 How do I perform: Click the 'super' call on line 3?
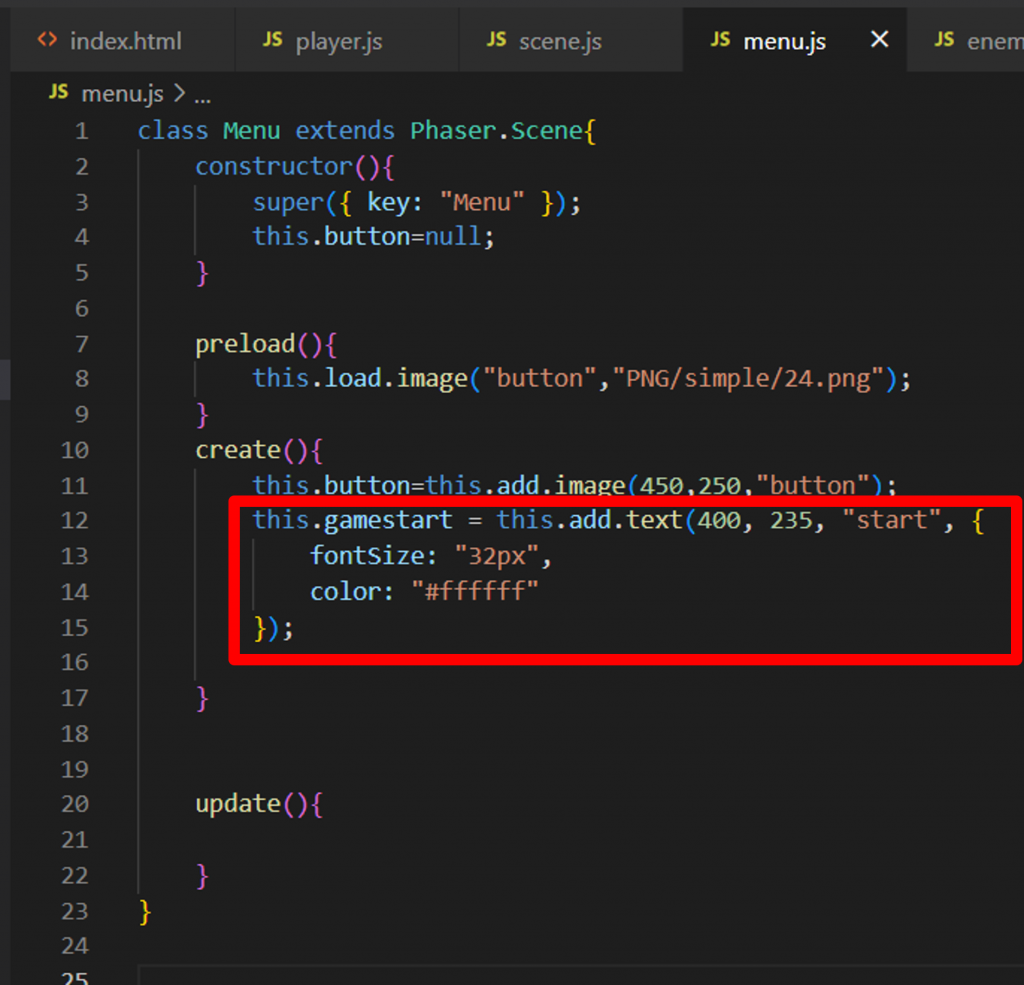289,202
